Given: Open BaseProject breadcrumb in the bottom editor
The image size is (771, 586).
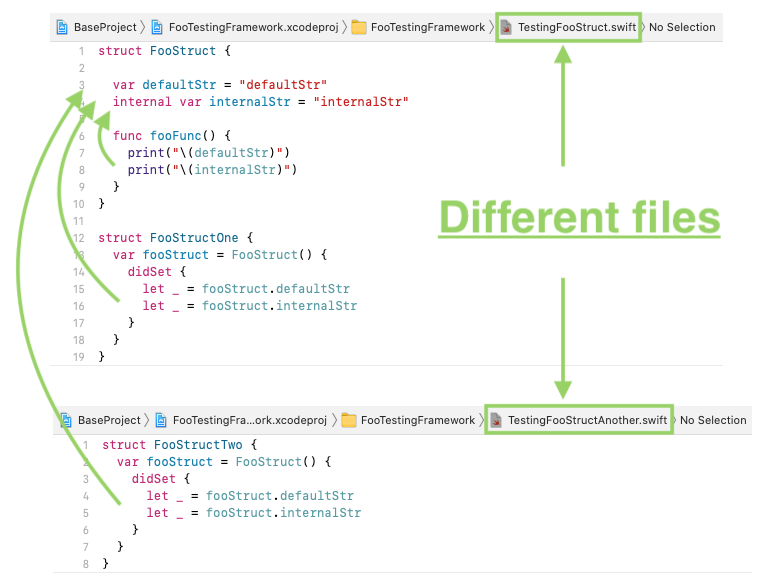Looking at the screenshot, I should click(x=109, y=420).
